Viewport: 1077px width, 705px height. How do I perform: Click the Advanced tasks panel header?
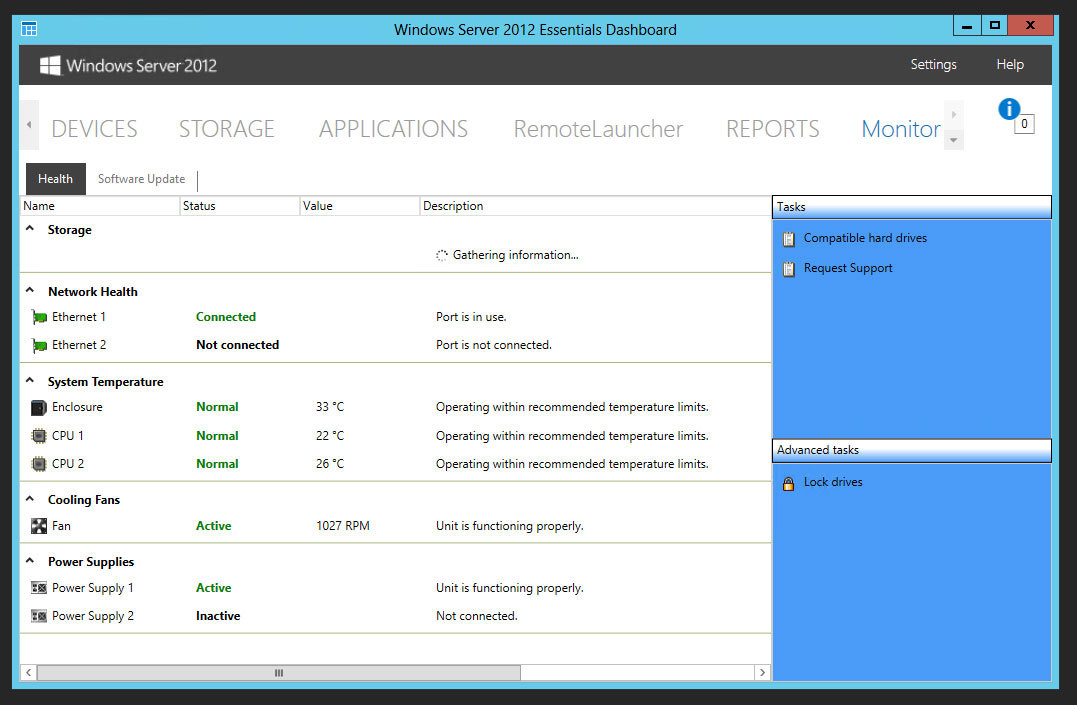click(911, 450)
